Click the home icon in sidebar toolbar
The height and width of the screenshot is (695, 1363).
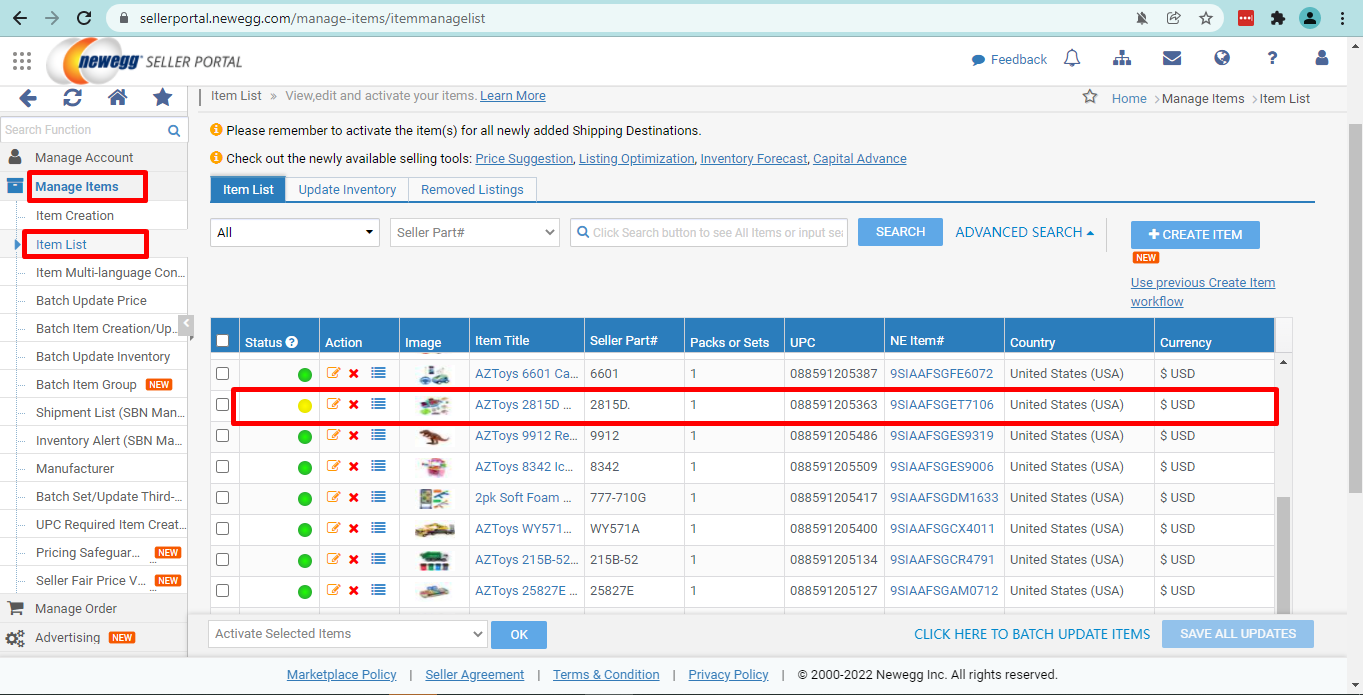click(x=118, y=98)
